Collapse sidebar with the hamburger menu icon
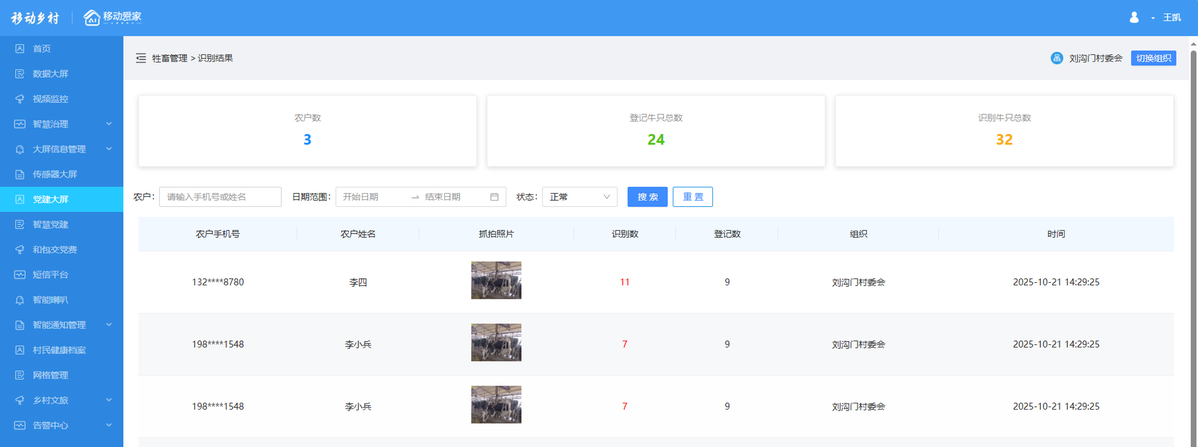This screenshot has width=1198, height=447. click(x=141, y=58)
